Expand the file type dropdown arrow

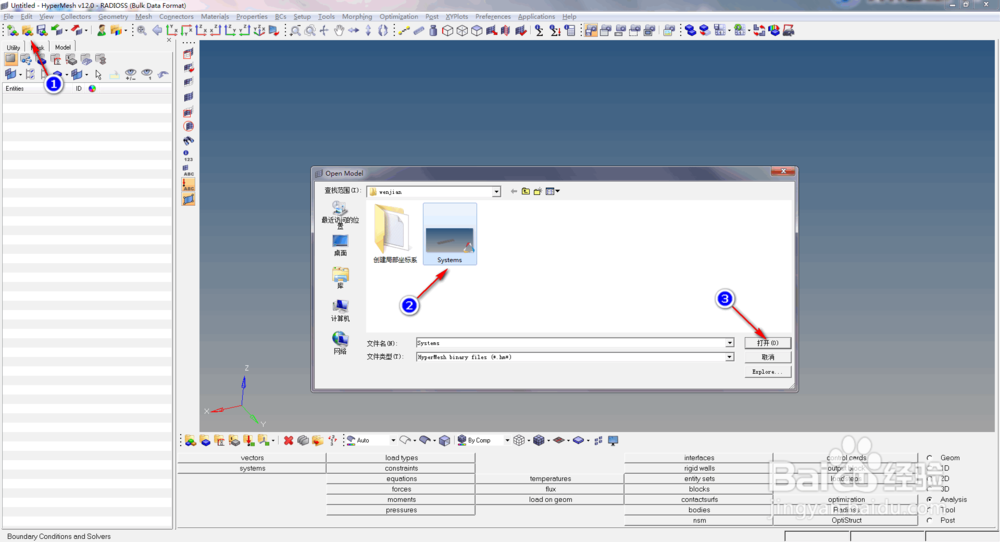pos(729,357)
